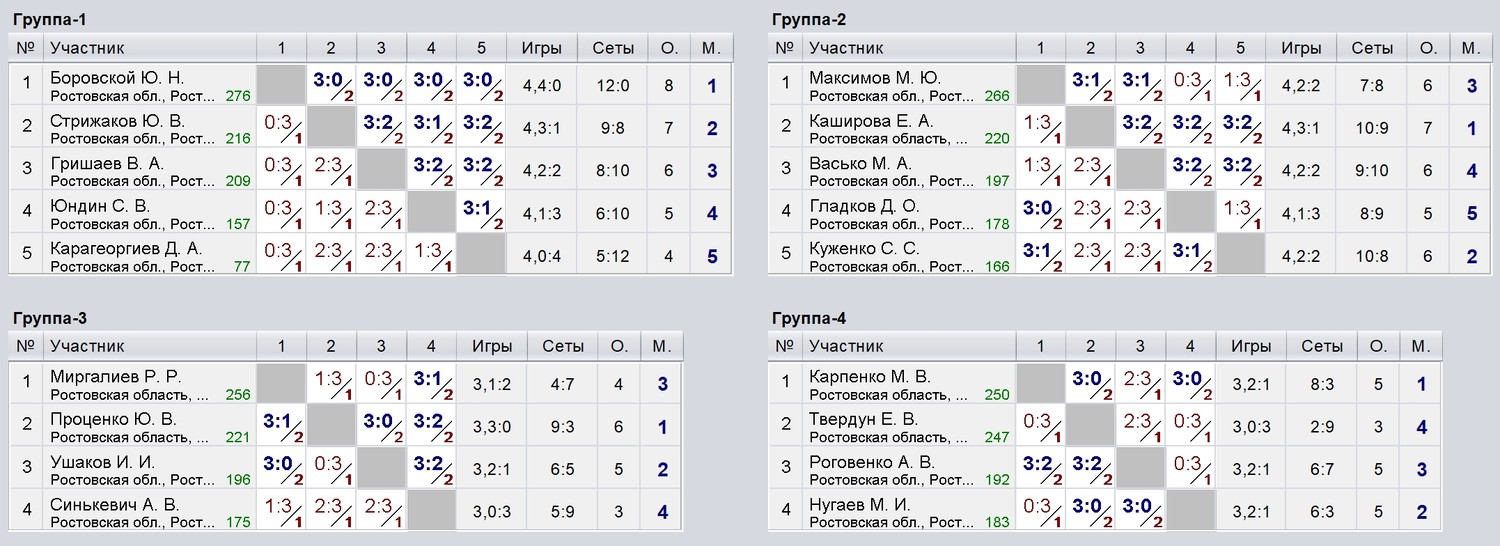Viewport: 1500px width, 546px height.
Task: Click Куженко С. С. participant name
Action: point(865,248)
